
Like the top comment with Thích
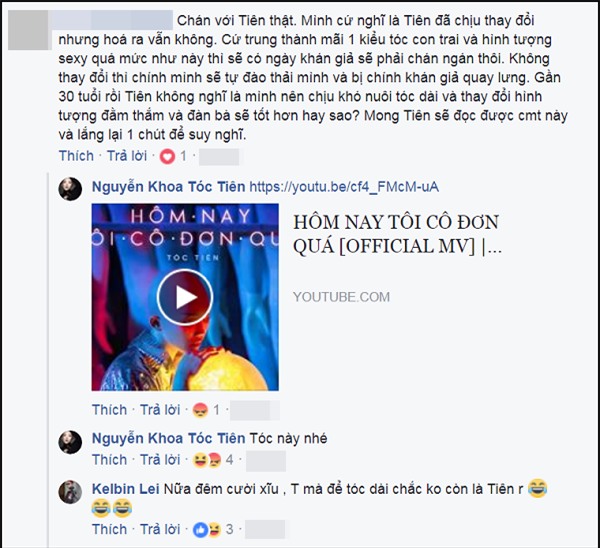point(76,156)
